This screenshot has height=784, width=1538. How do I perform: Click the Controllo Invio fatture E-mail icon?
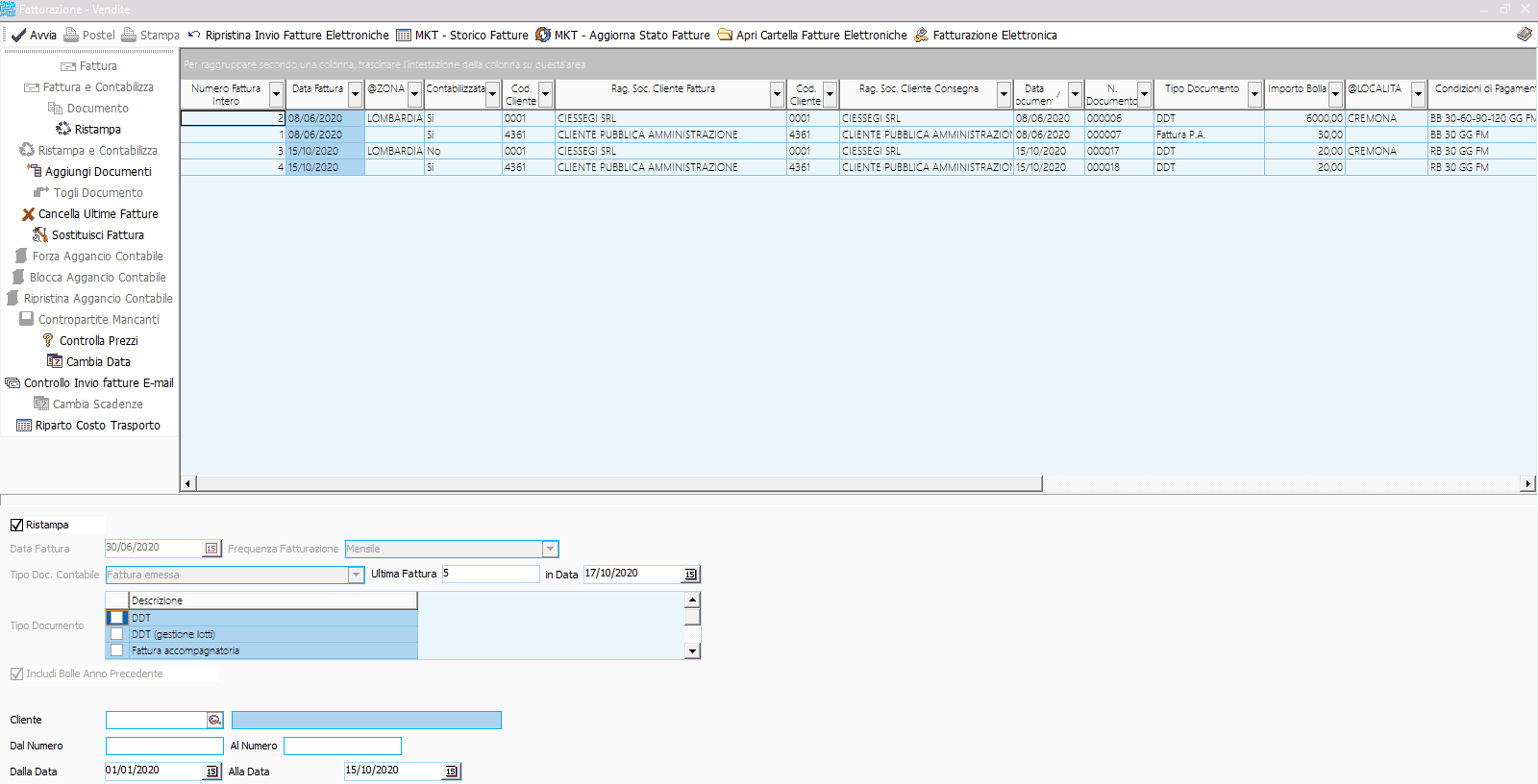pos(12,382)
